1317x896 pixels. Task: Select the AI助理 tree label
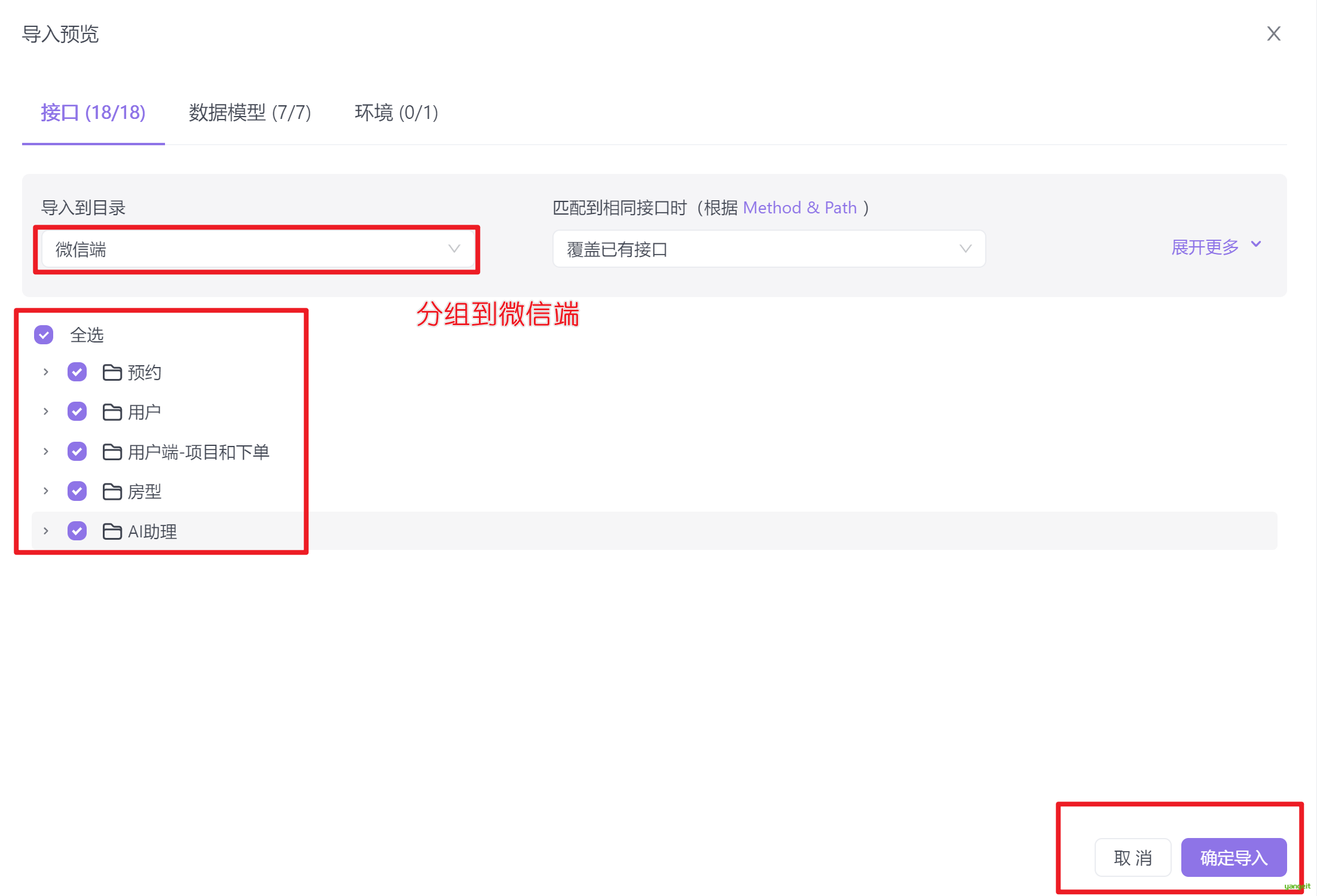[x=152, y=531]
